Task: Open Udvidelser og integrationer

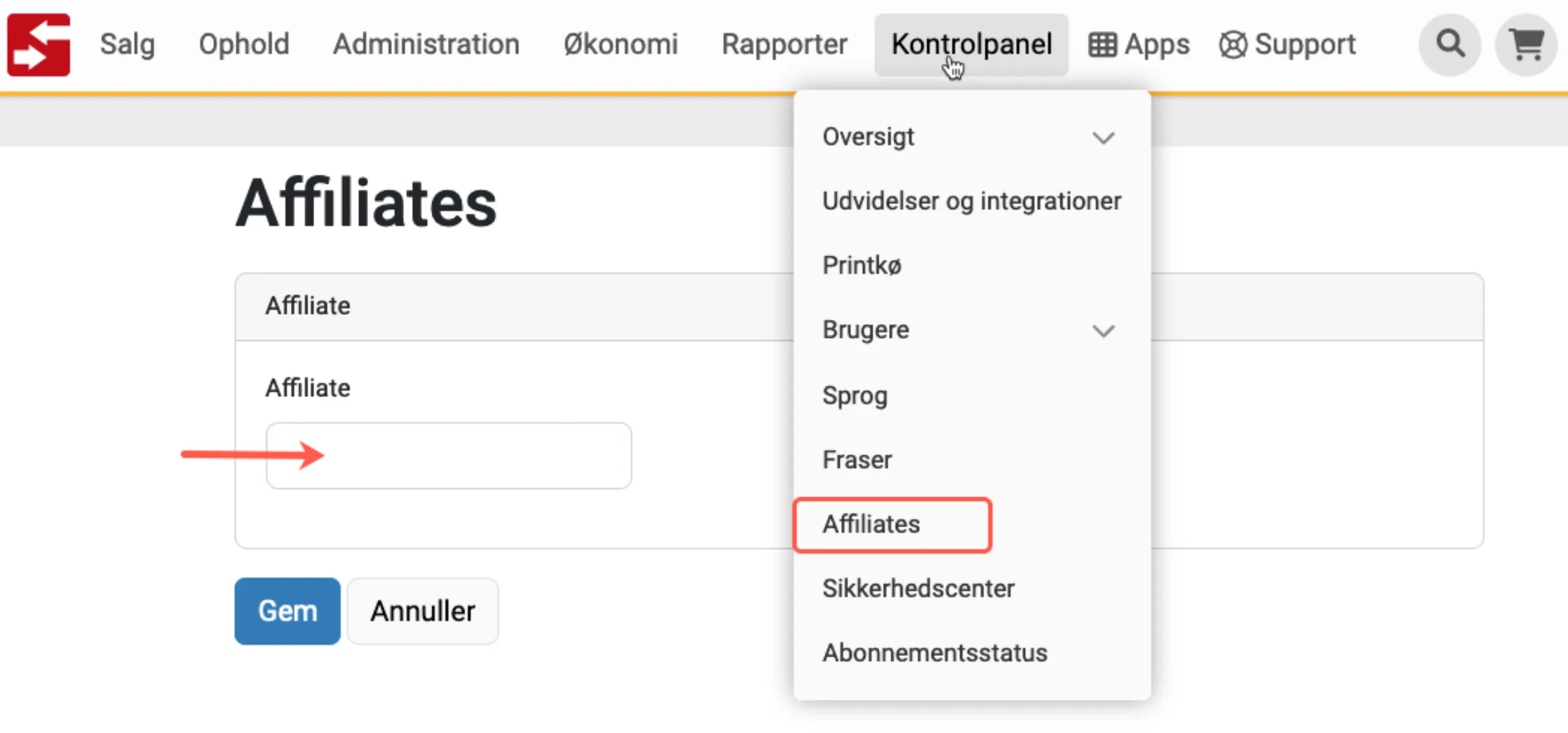Action: [x=972, y=201]
